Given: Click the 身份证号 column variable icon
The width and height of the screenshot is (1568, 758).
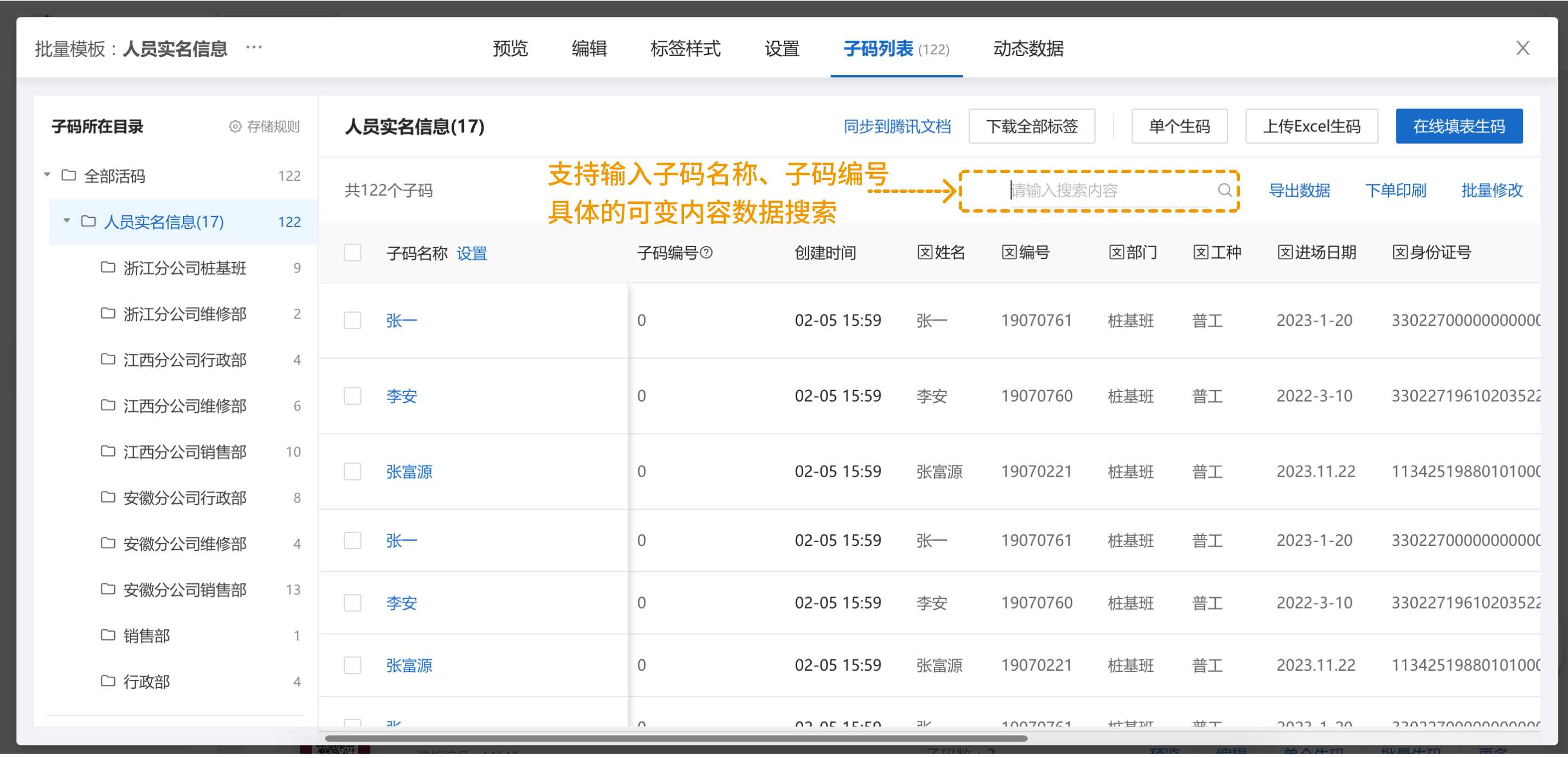Looking at the screenshot, I should pos(1400,253).
